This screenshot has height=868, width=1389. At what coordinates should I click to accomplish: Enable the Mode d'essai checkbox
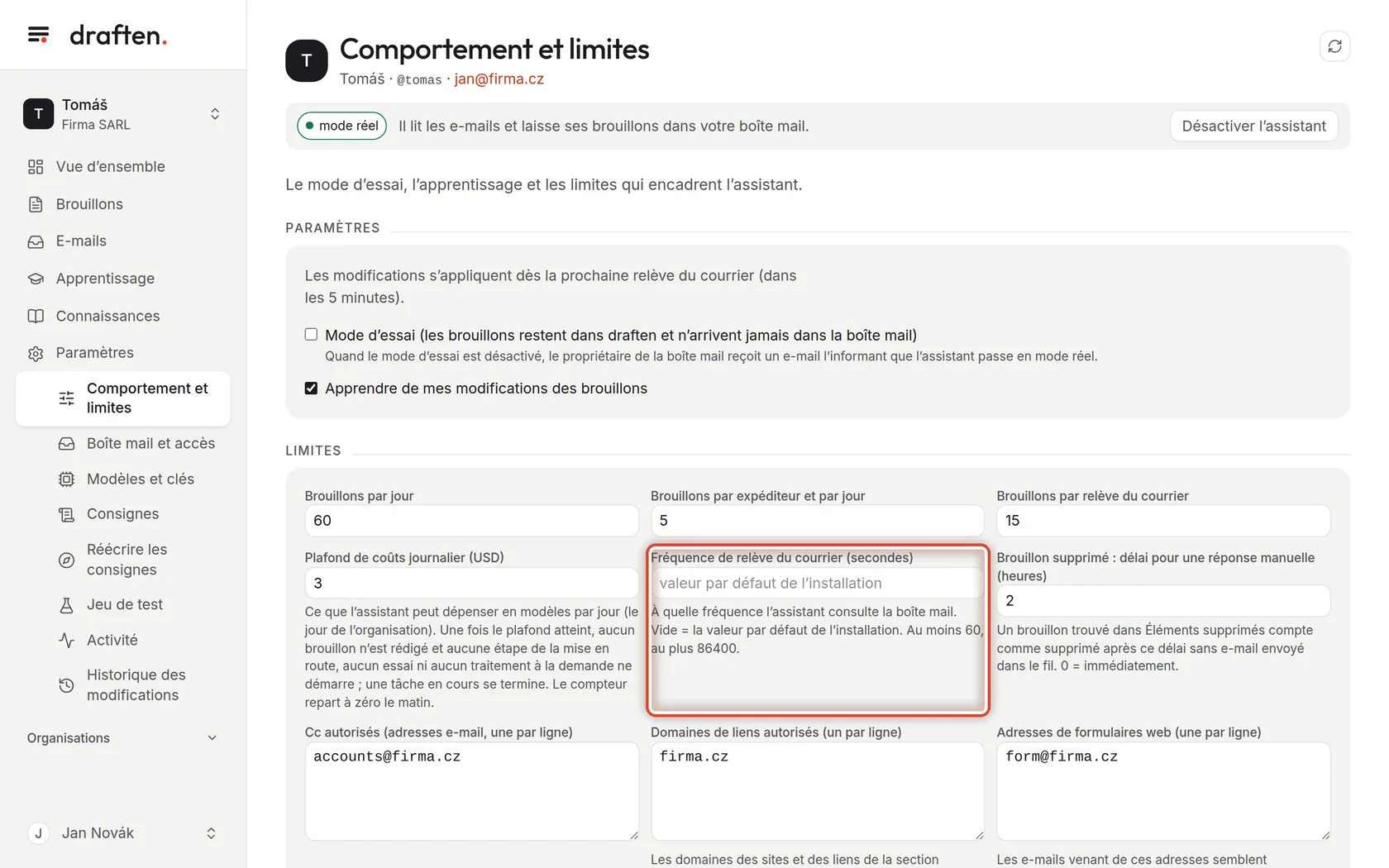(311, 335)
